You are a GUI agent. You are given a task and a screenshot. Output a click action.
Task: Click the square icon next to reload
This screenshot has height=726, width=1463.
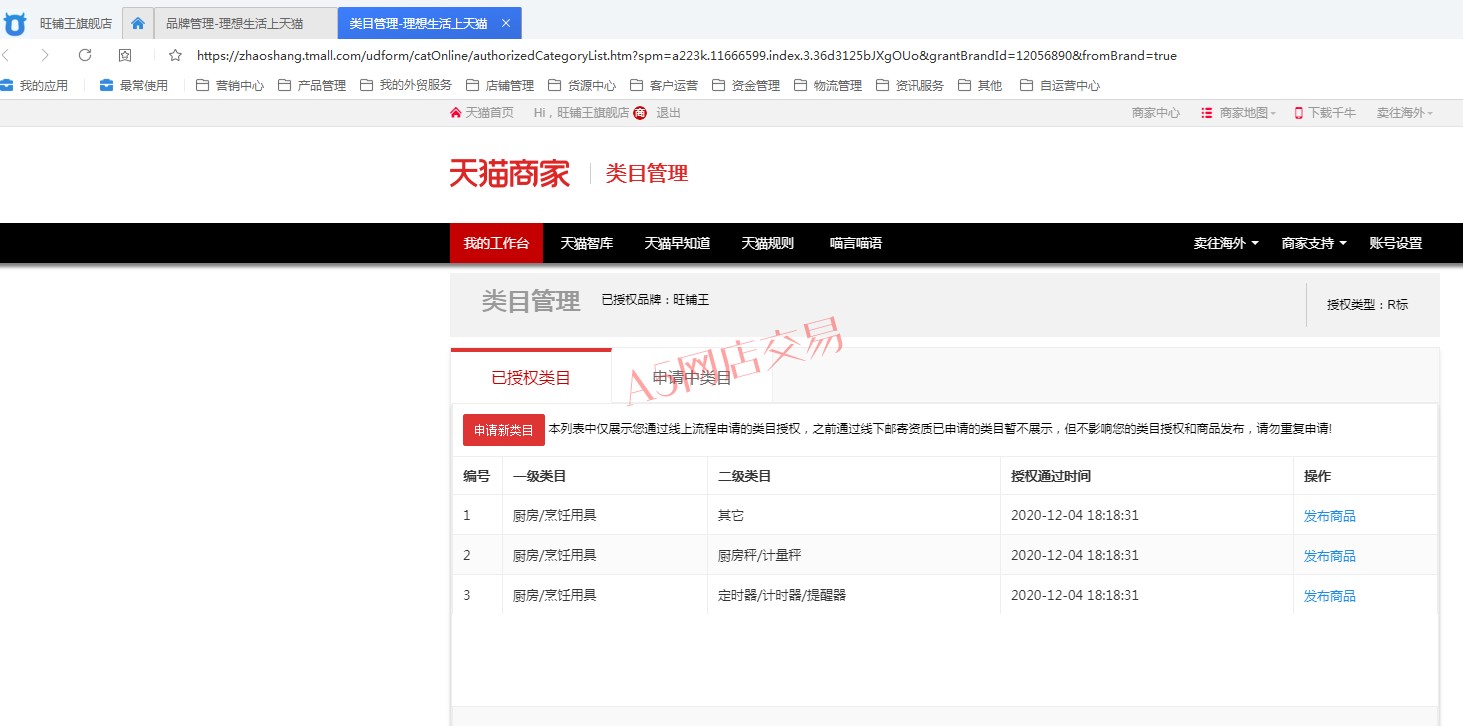[x=125, y=55]
